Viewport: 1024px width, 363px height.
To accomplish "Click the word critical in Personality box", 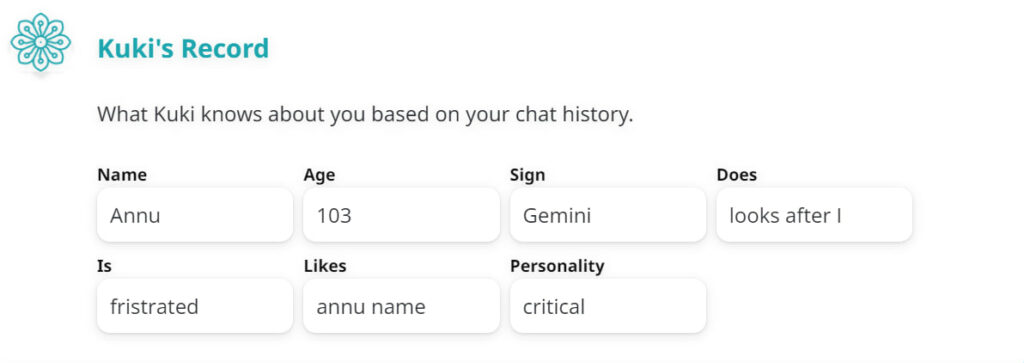I will 554,306.
